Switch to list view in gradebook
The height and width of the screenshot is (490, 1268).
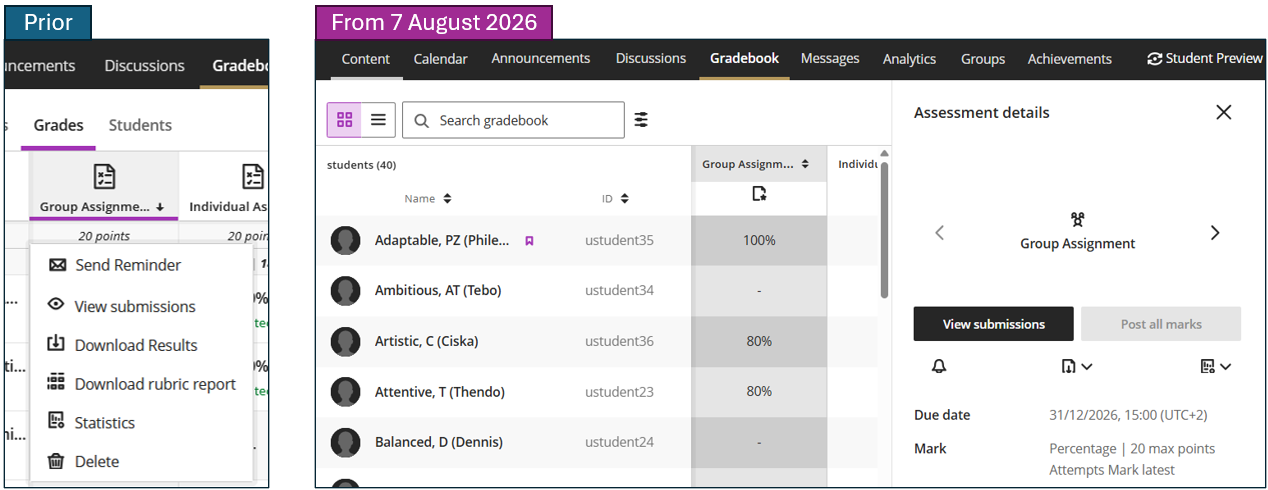point(378,120)
